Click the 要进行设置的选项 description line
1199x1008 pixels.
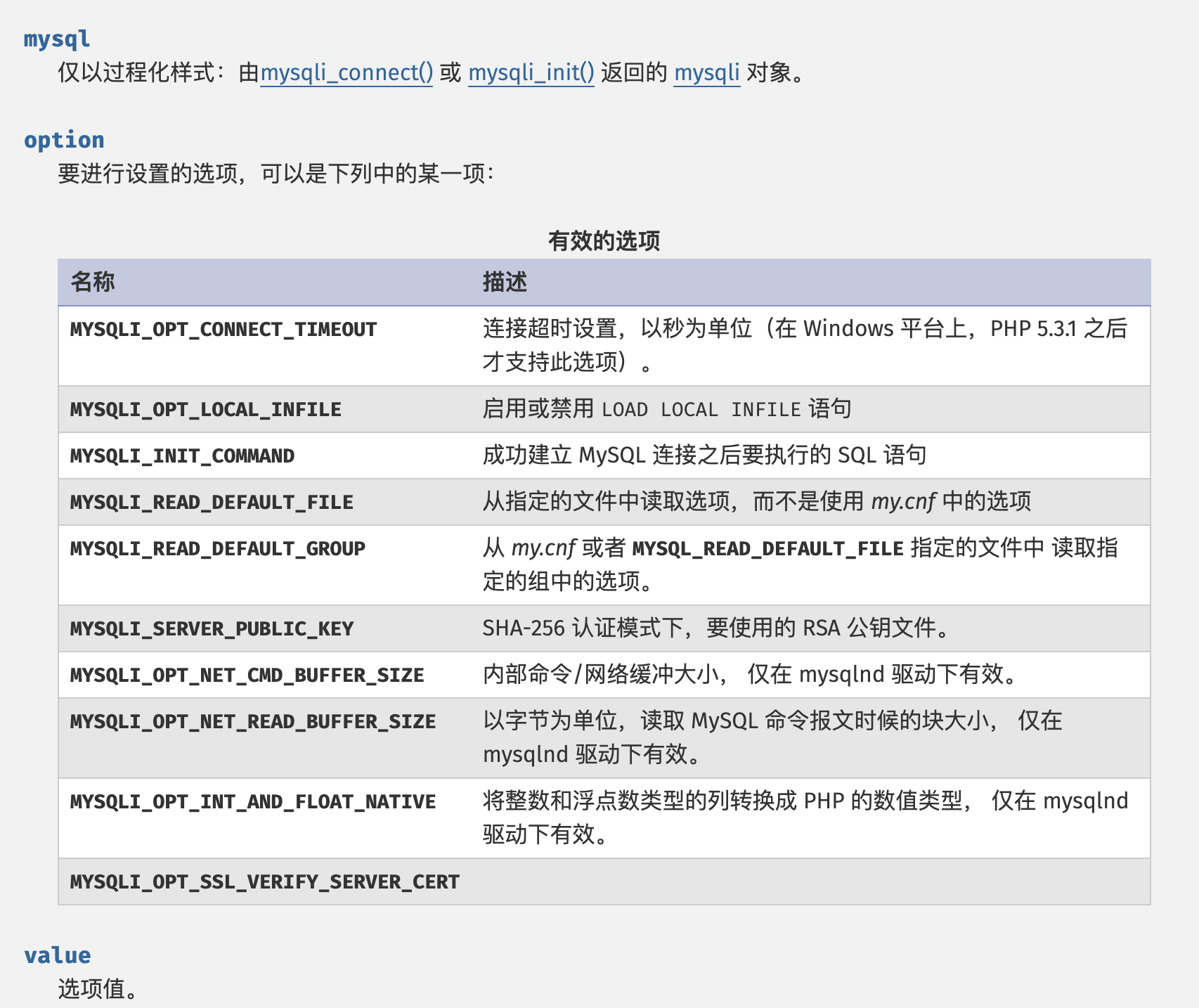point(276,174)
